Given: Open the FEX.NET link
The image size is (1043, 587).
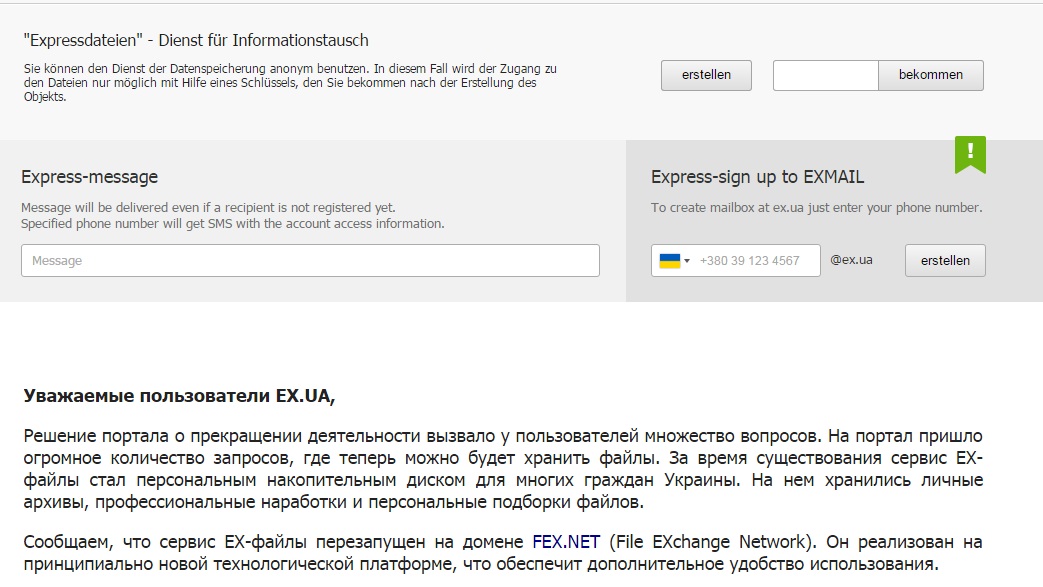Looking at the screenshot, I should pos(566,542).
